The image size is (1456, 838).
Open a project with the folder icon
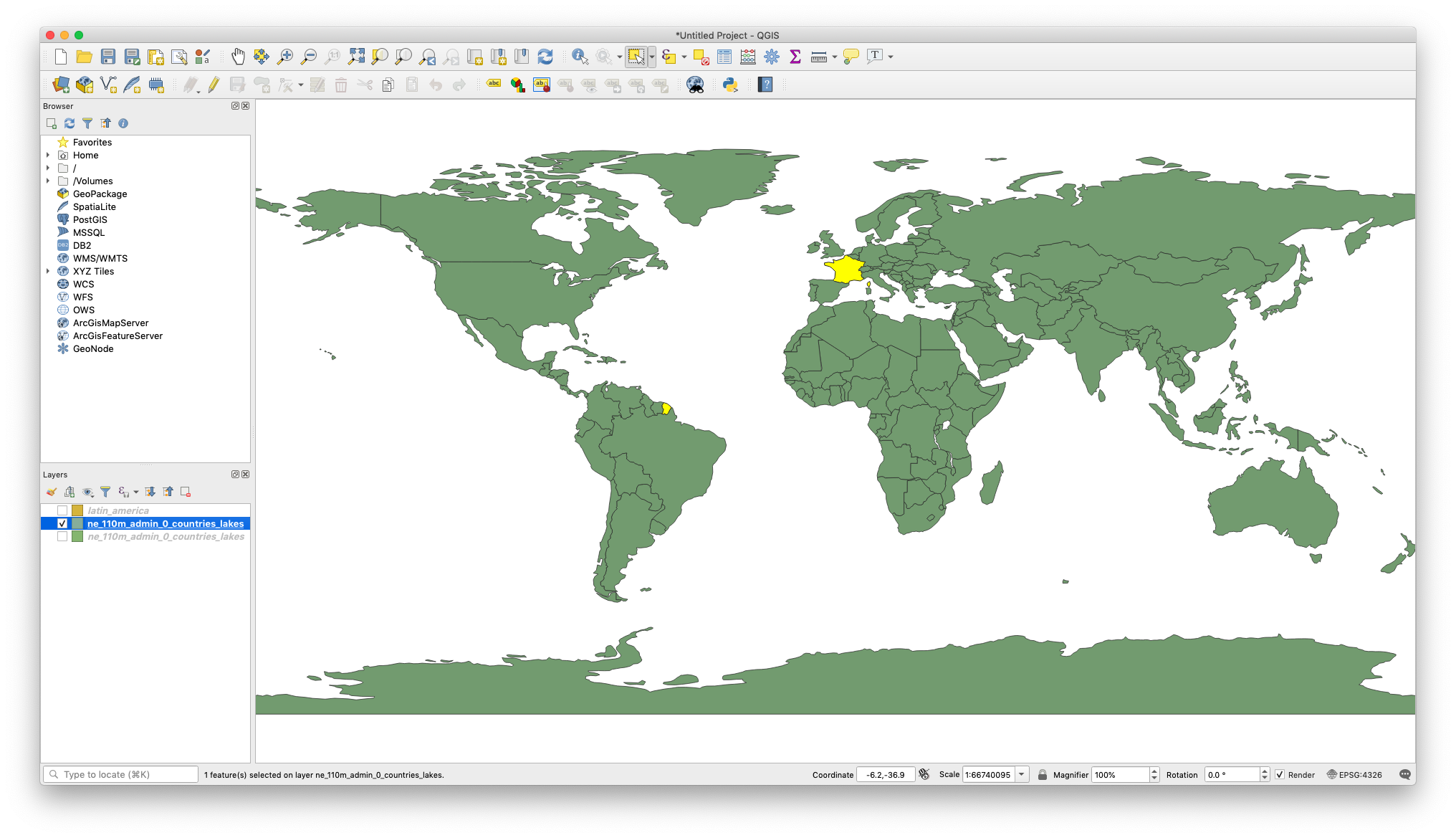(85, 57)
